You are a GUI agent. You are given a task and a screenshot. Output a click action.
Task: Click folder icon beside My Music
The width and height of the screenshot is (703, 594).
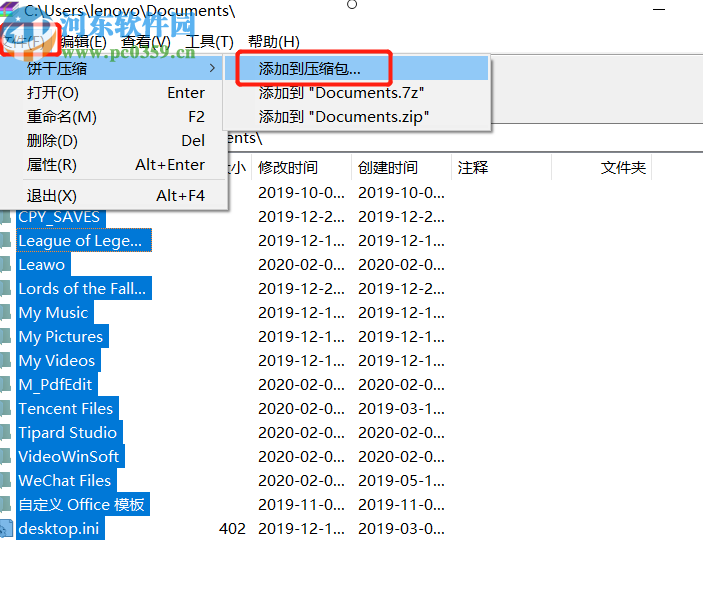[x=6, y=312]
